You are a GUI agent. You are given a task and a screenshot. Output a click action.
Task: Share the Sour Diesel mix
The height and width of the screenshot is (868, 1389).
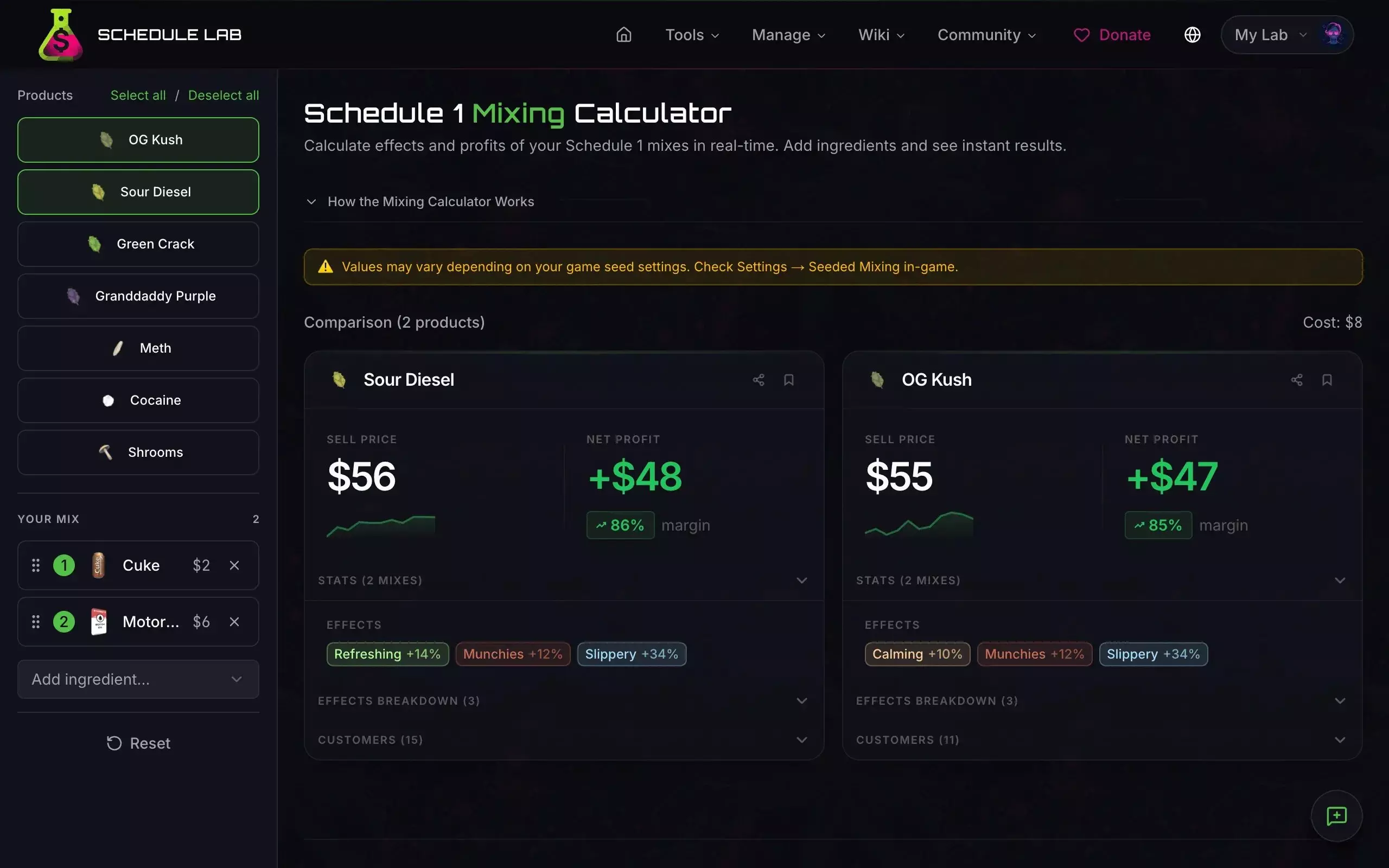tap(758, 380)
